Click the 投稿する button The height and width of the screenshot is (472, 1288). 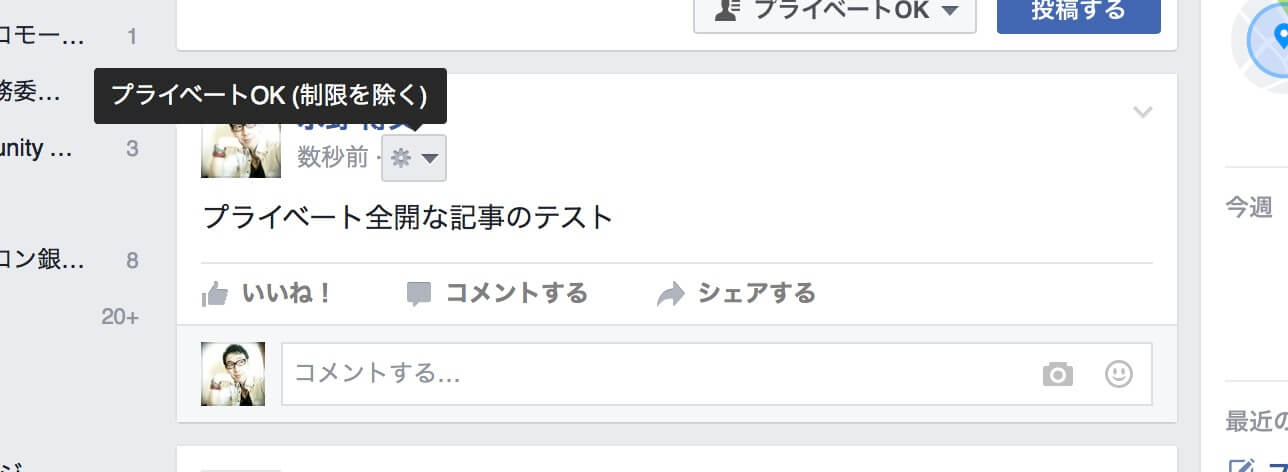pyautogui.click(x=1078, y=11)
